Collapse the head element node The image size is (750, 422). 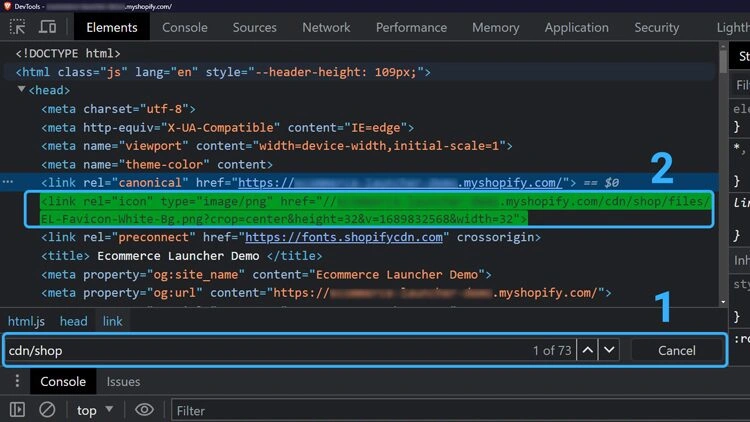[x=22, y=90]
